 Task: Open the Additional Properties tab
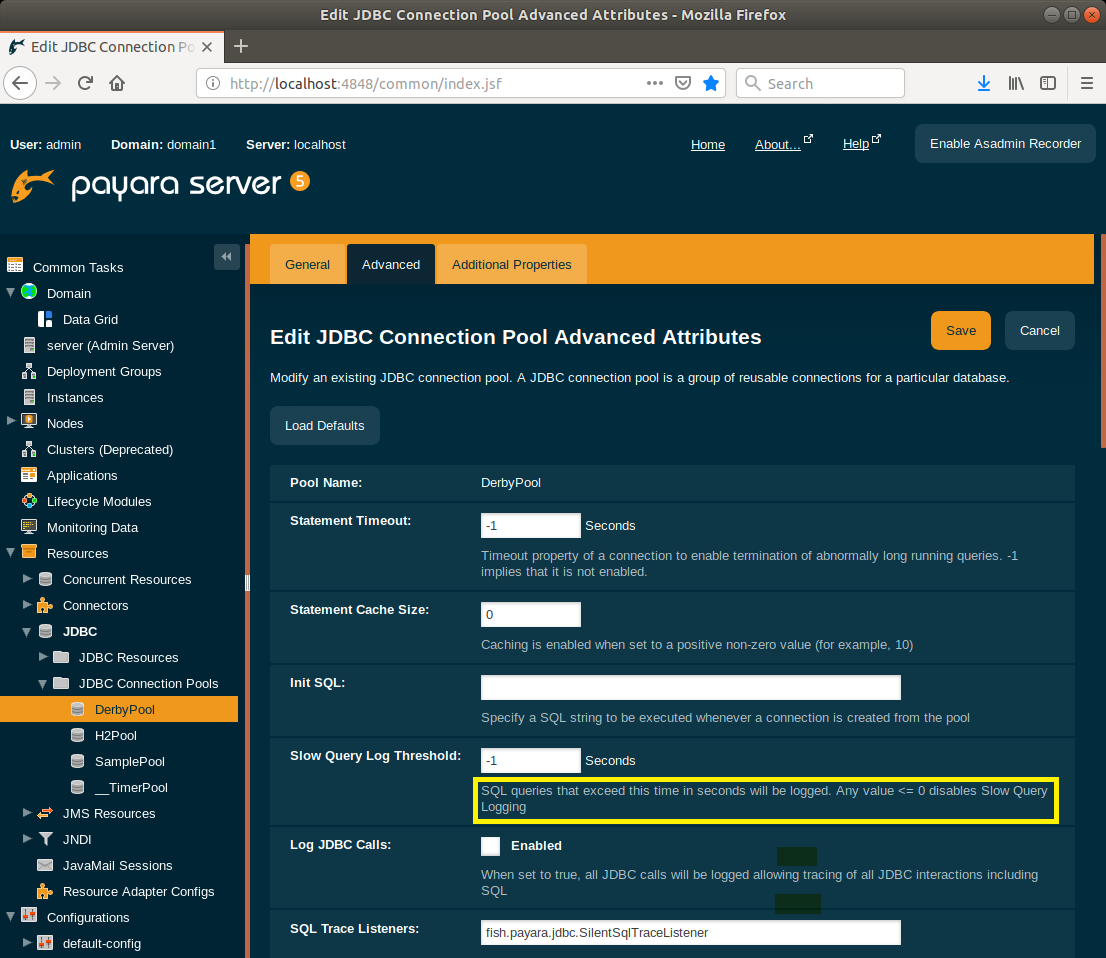tap(511, 265)
